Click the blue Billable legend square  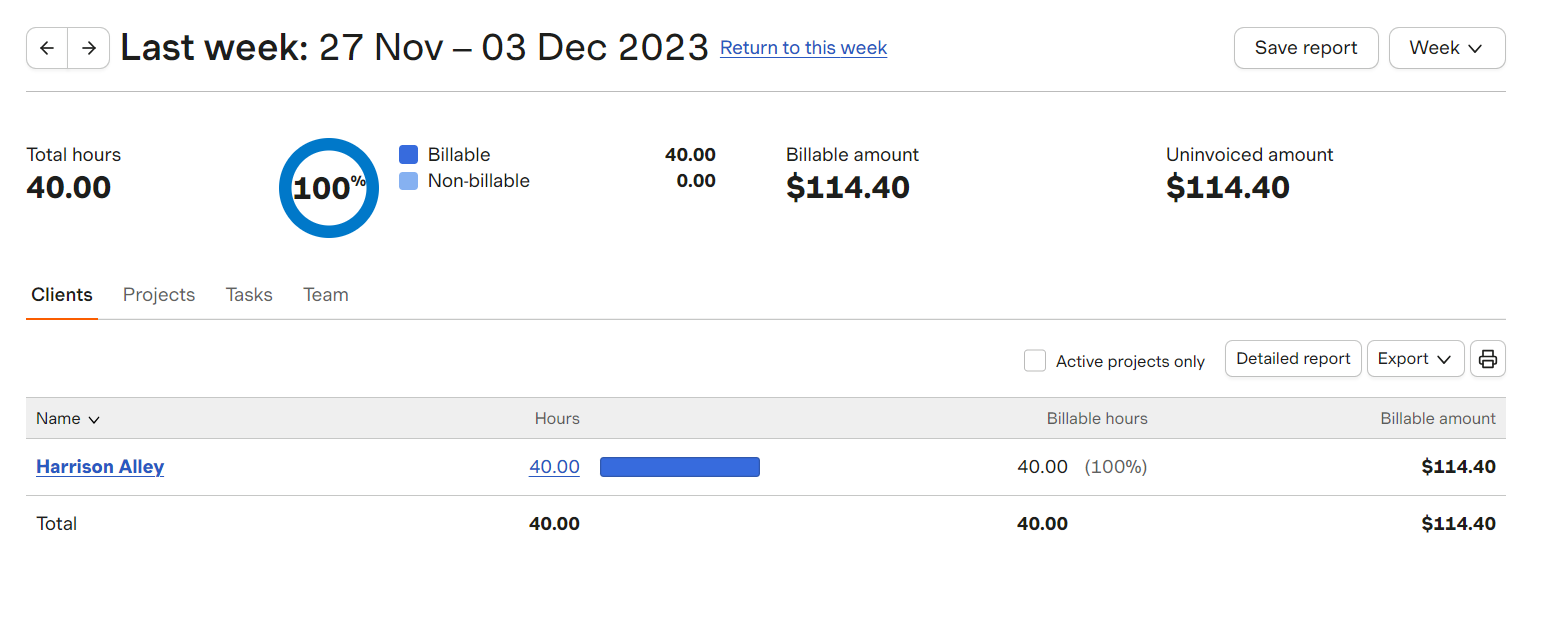coord(408,155)
